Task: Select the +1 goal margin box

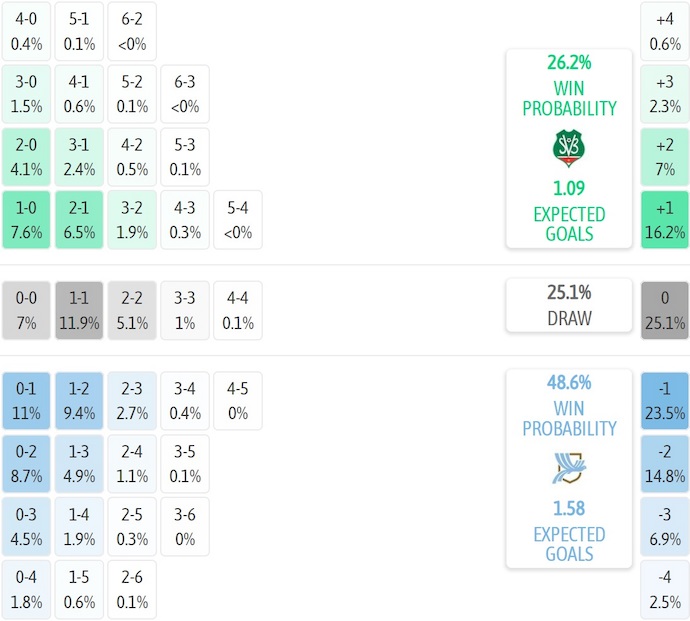Action: pyautogui.click(x=665, y=220)
